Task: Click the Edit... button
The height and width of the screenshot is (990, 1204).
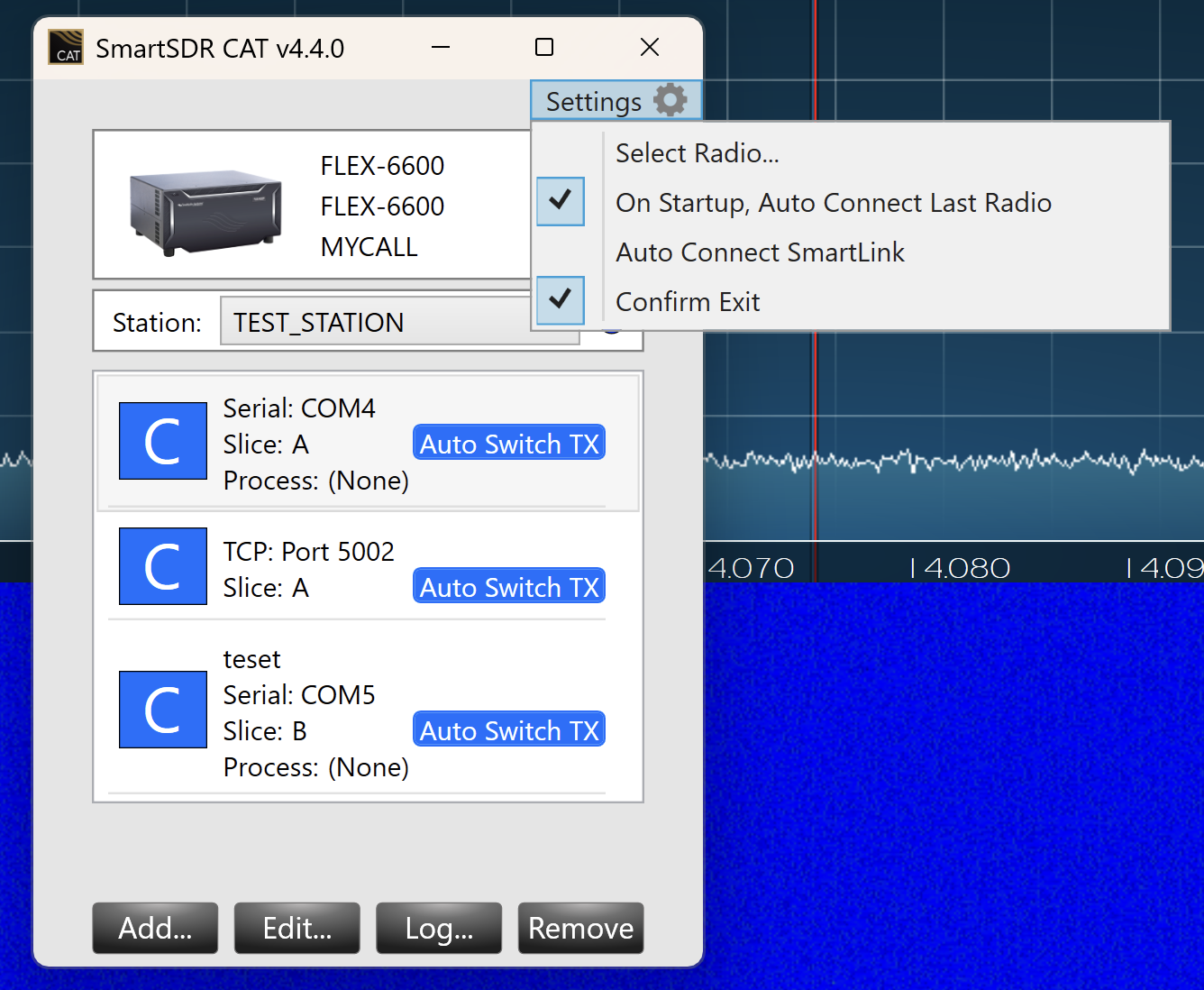Action: (x=297, y=928)
